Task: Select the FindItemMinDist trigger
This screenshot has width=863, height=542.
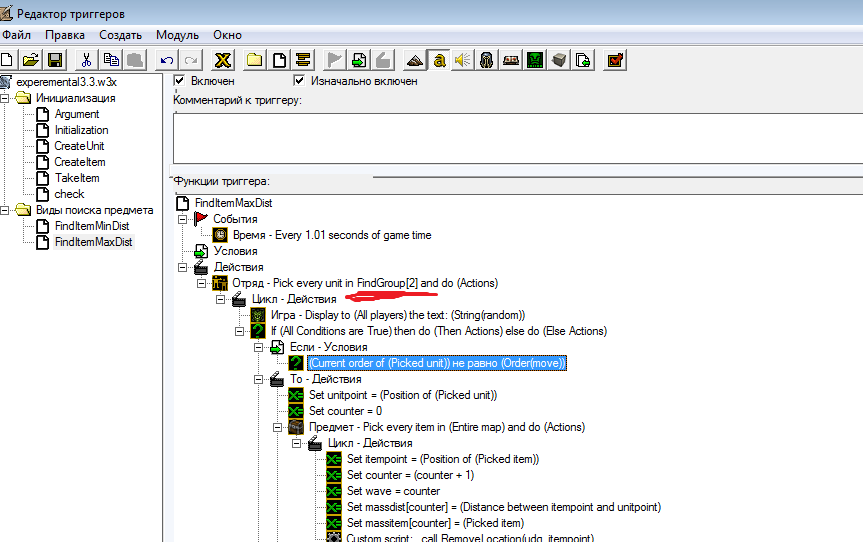Action: [92, 226]
